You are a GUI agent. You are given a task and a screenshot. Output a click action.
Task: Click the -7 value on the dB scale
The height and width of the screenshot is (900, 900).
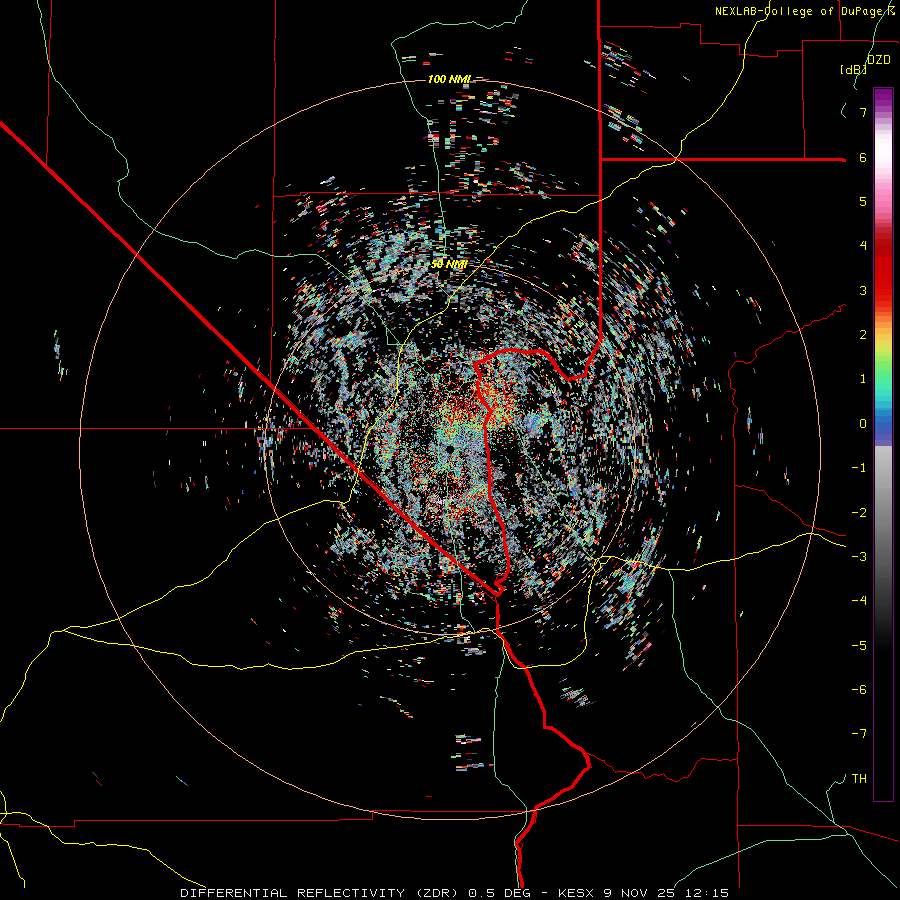859,734
